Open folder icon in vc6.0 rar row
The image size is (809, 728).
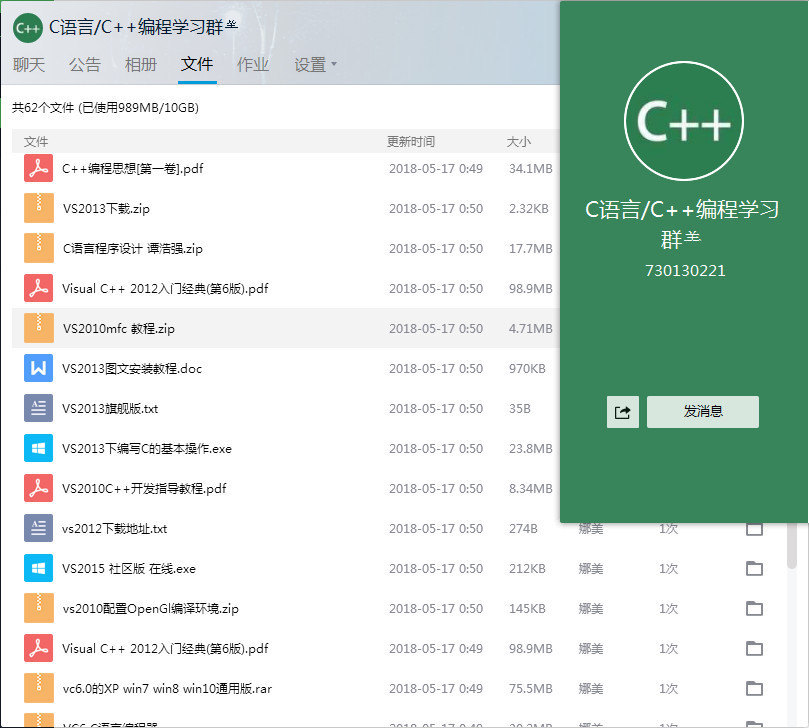click(x=754, y=688)
